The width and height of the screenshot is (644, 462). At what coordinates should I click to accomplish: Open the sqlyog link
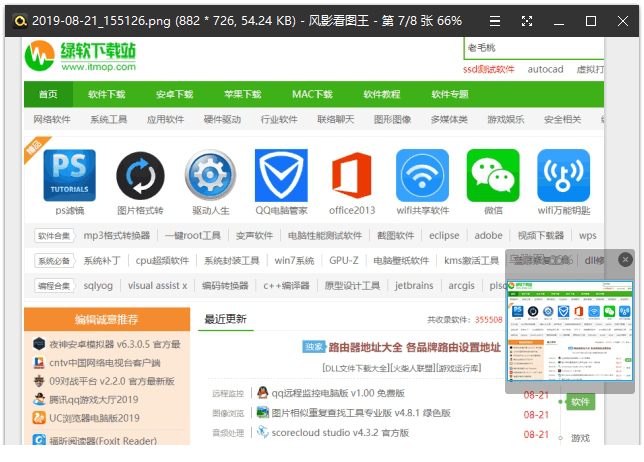(98, 286)
